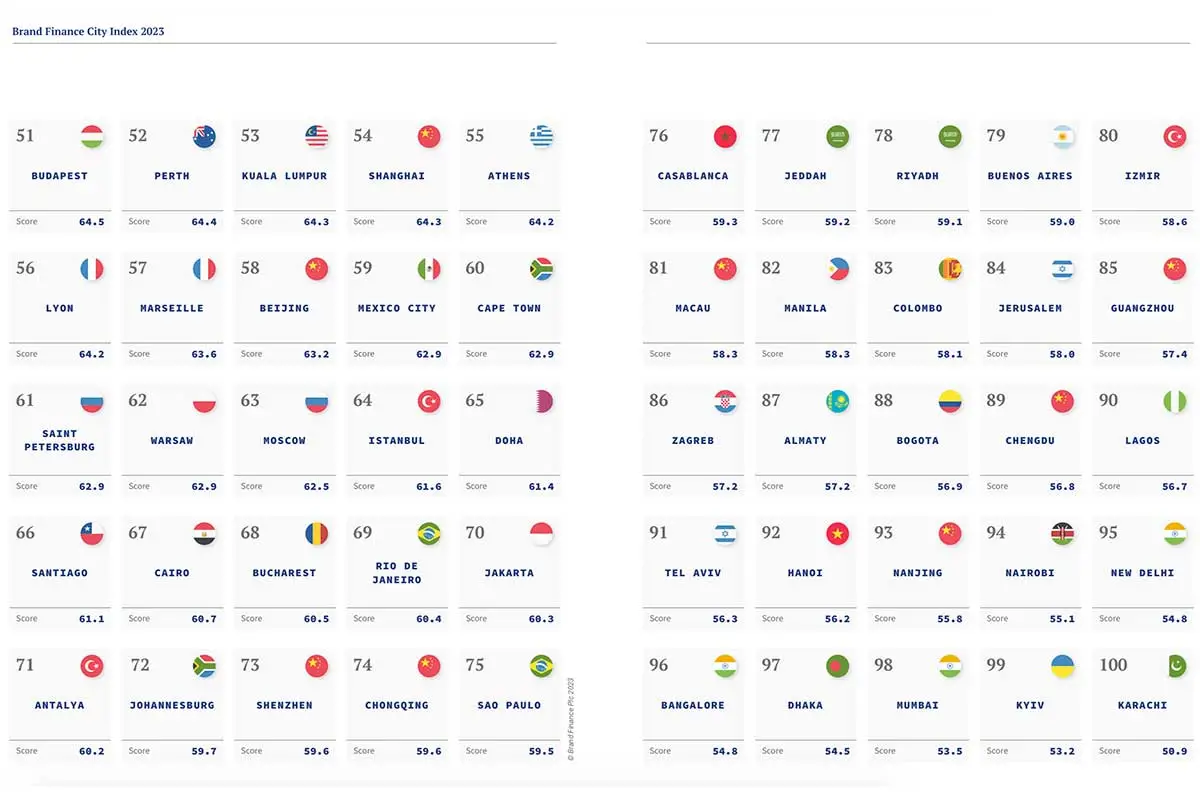This screenshot has width=1200, height=800.
Task: Click the Brand Finance City Index 2023 title
Action: (88, 32)
